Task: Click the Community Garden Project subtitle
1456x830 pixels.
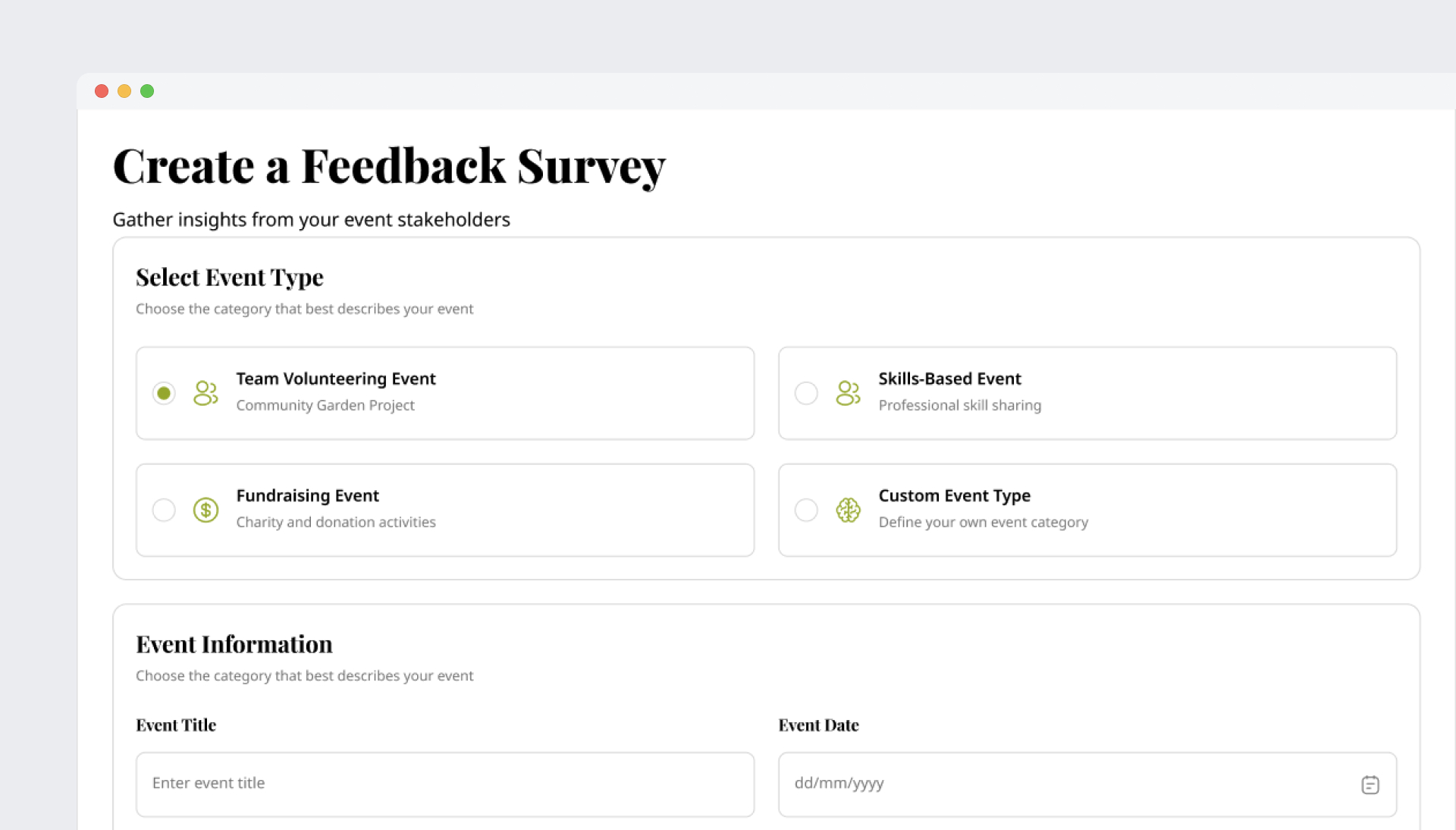Action: tap(325, 405)
